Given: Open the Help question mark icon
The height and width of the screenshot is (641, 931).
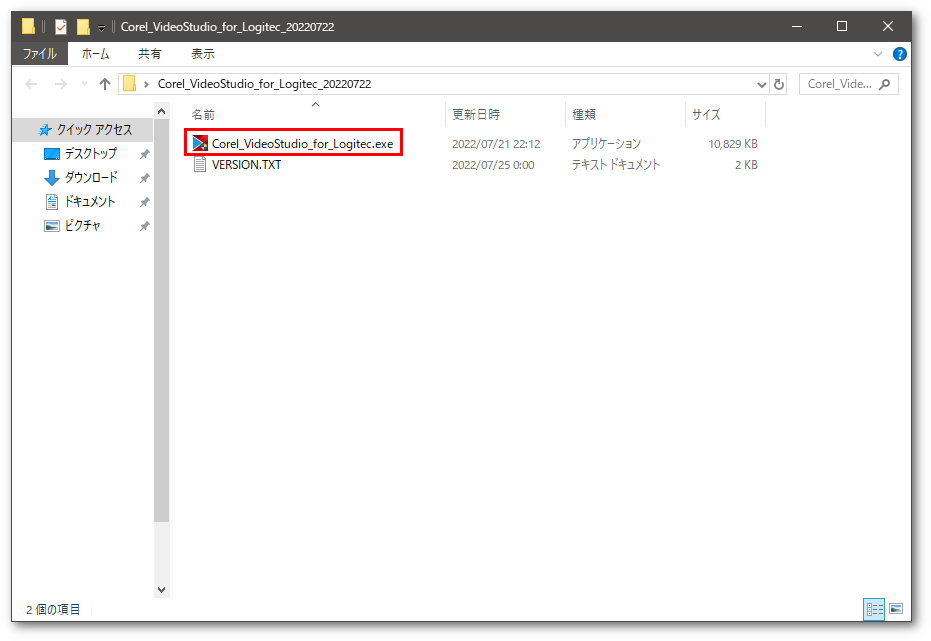Looking at the screenshot, I should (900, 54).
